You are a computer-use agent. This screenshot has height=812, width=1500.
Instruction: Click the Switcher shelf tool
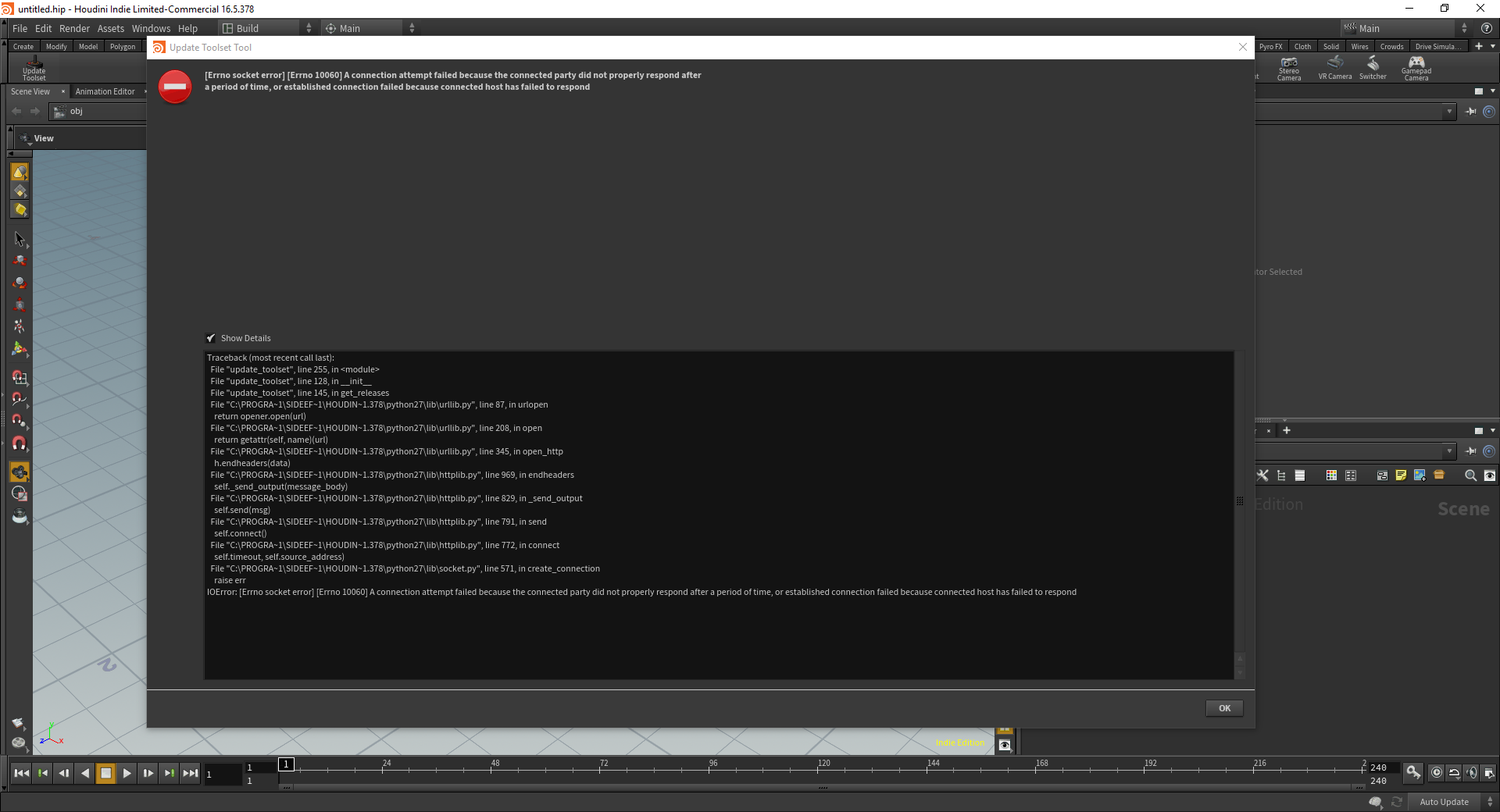(1373, 69)
